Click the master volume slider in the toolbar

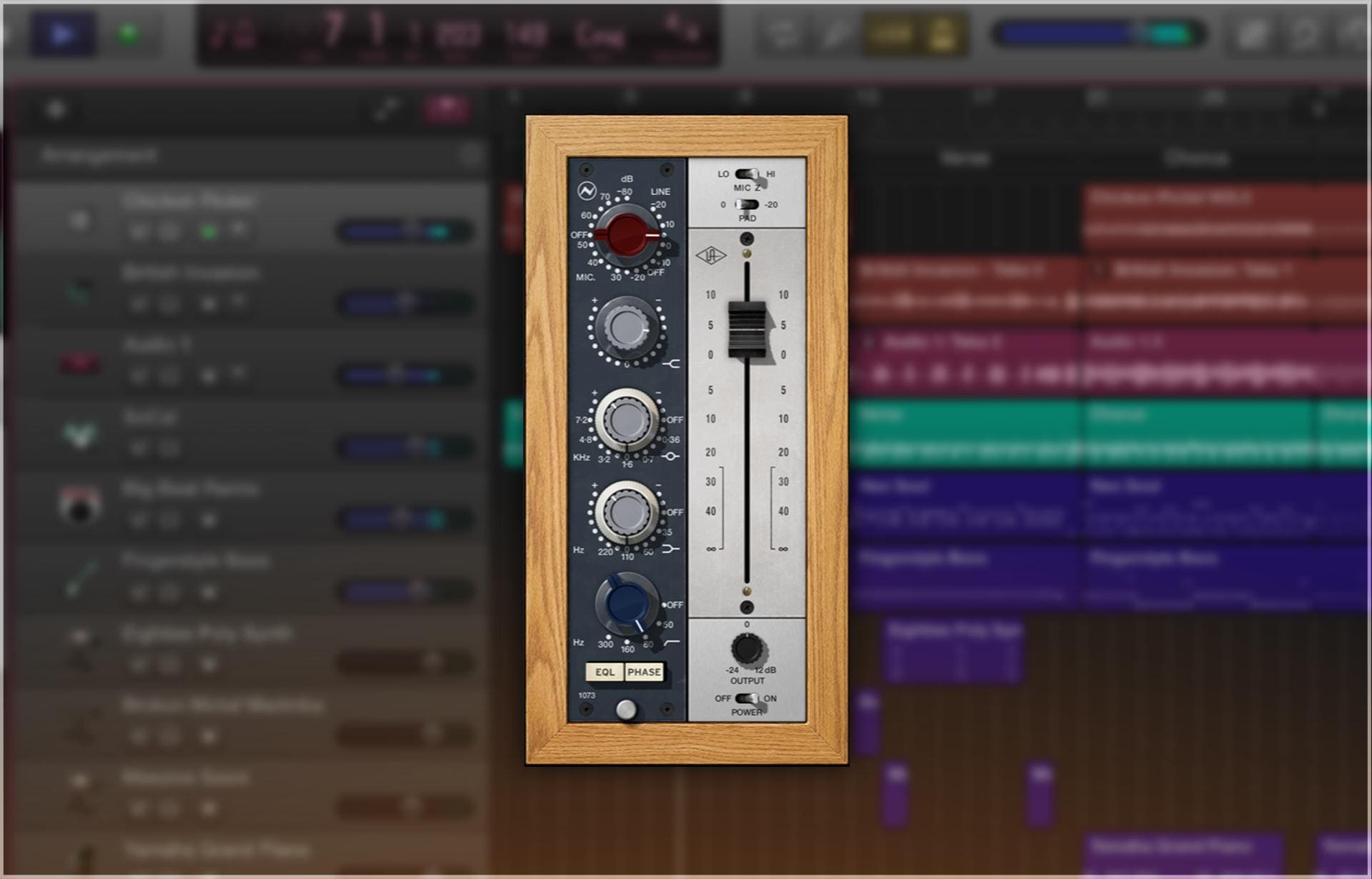1098,34
